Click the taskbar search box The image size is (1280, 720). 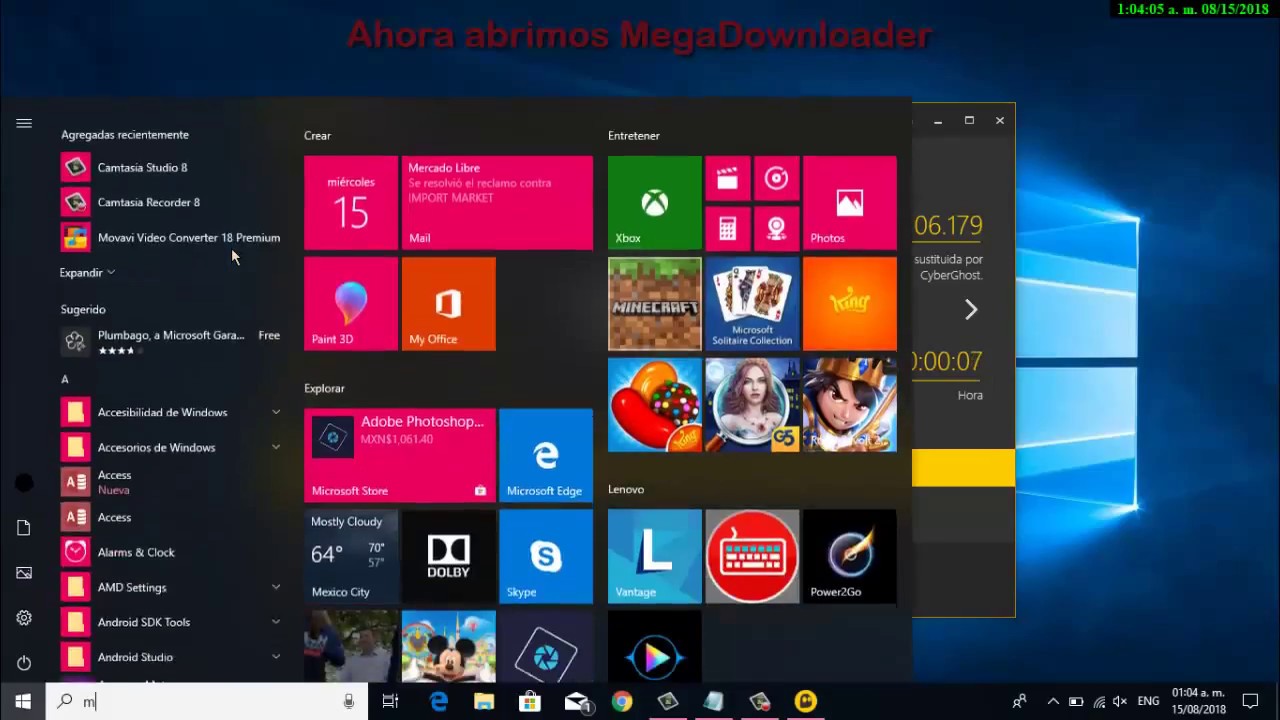click(x=207, y=701)
